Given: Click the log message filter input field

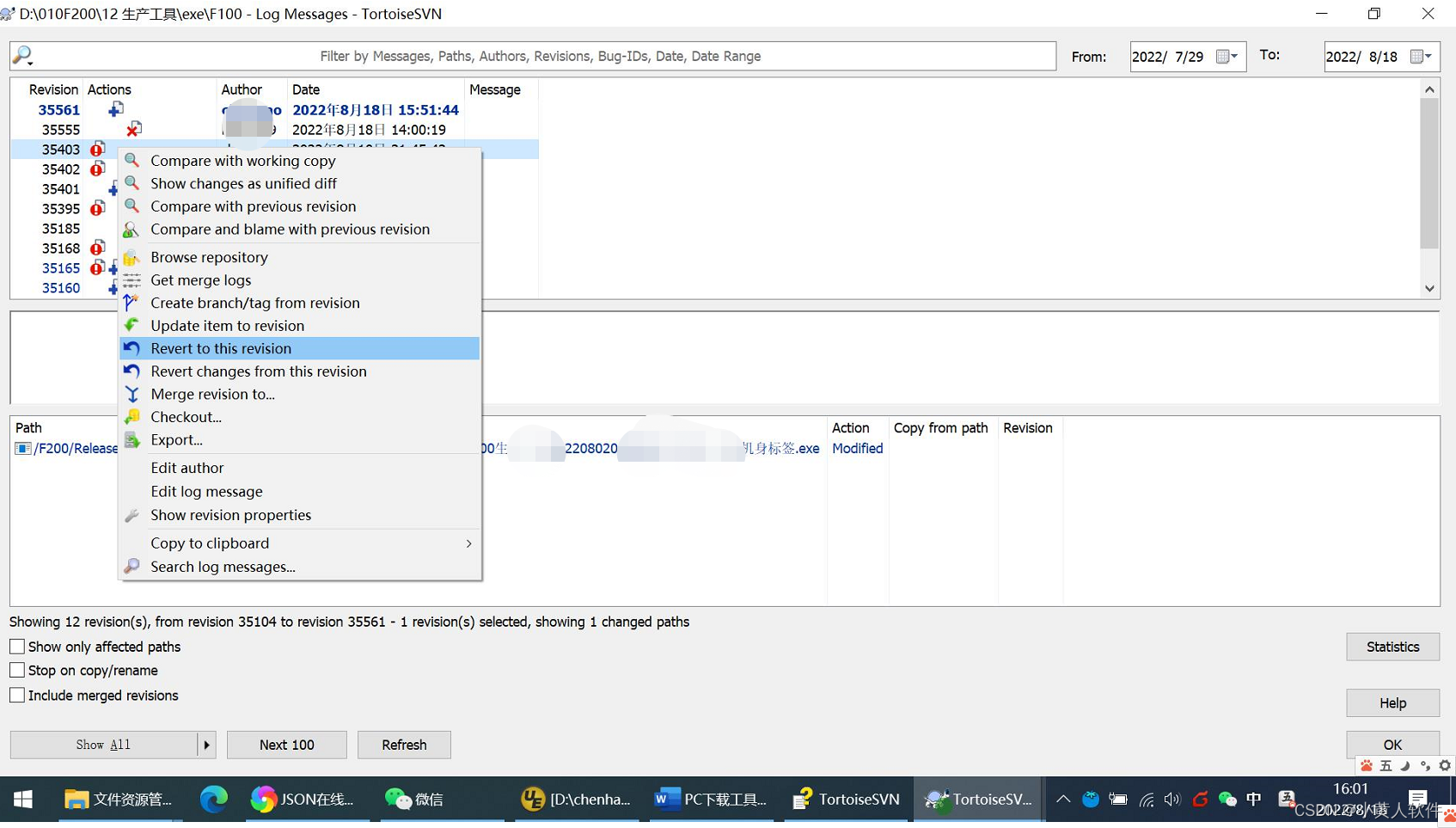Looking at the screenshot, I should point(540,56).
